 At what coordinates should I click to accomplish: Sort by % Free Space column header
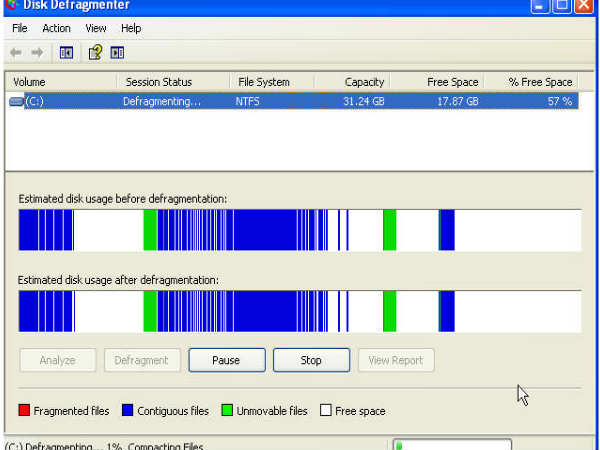(x=531, y=82)
